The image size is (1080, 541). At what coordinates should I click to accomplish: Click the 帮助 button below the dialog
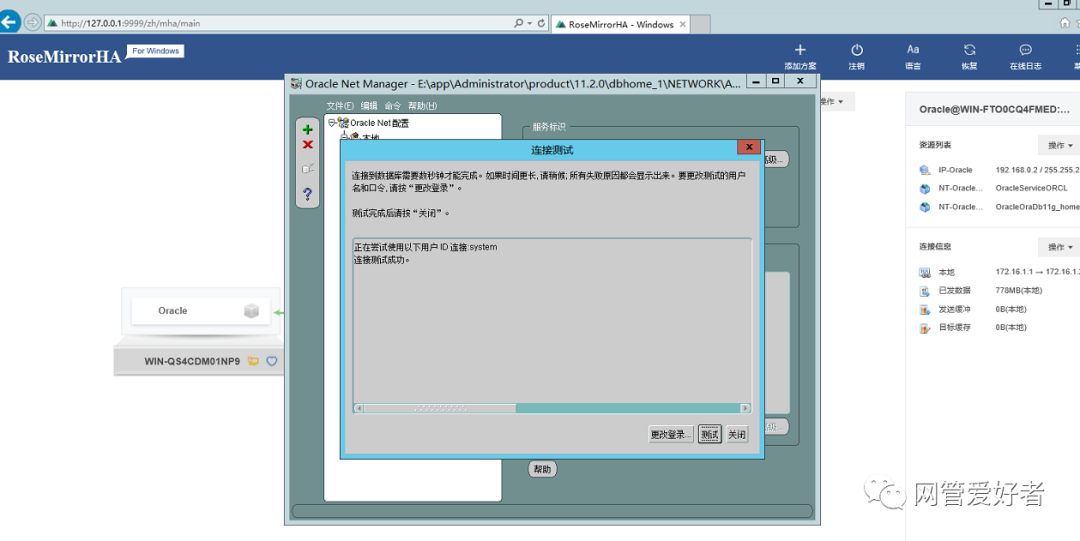542,469
